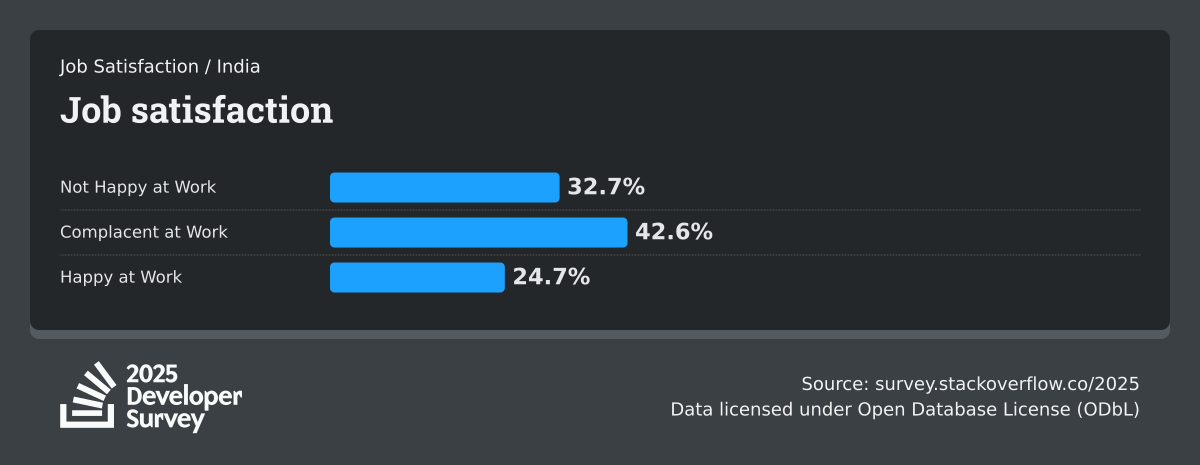Click the "Job satisfaction" chart heading
This screenshot has width=1200, height=465.
(x=196, y=110)
